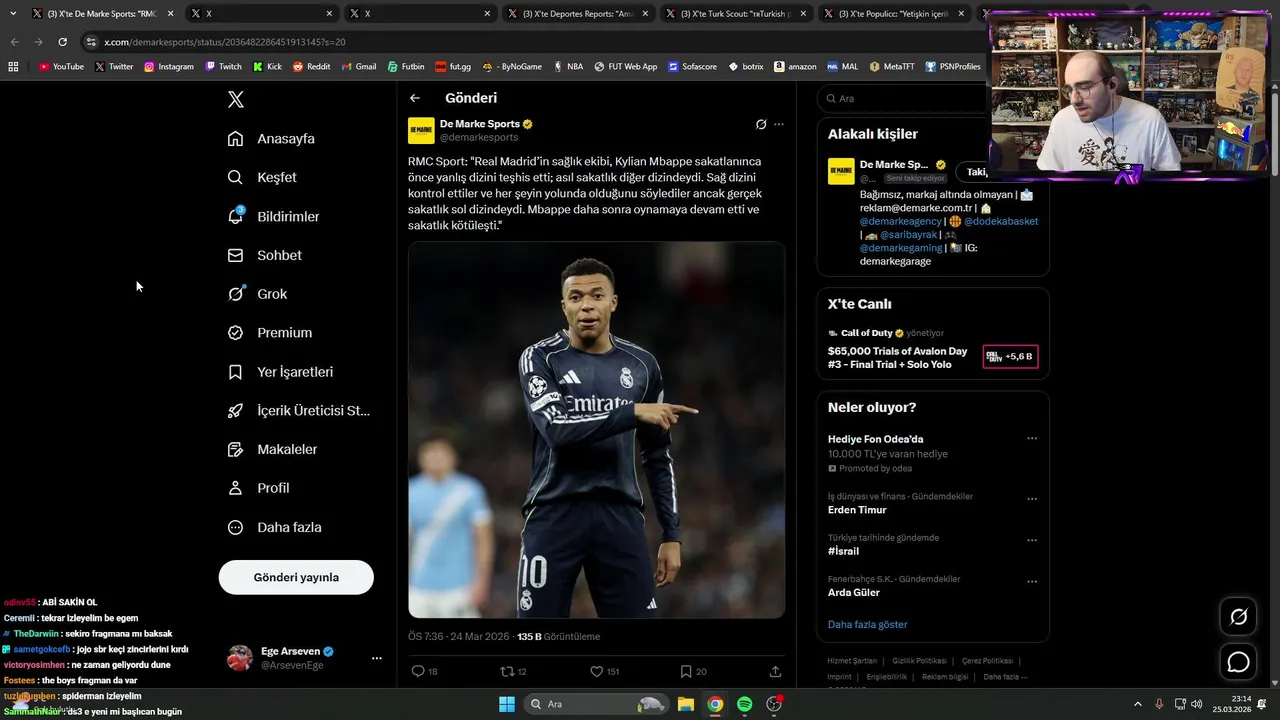
Task: Open Windows Start menu
Action: 506,704
